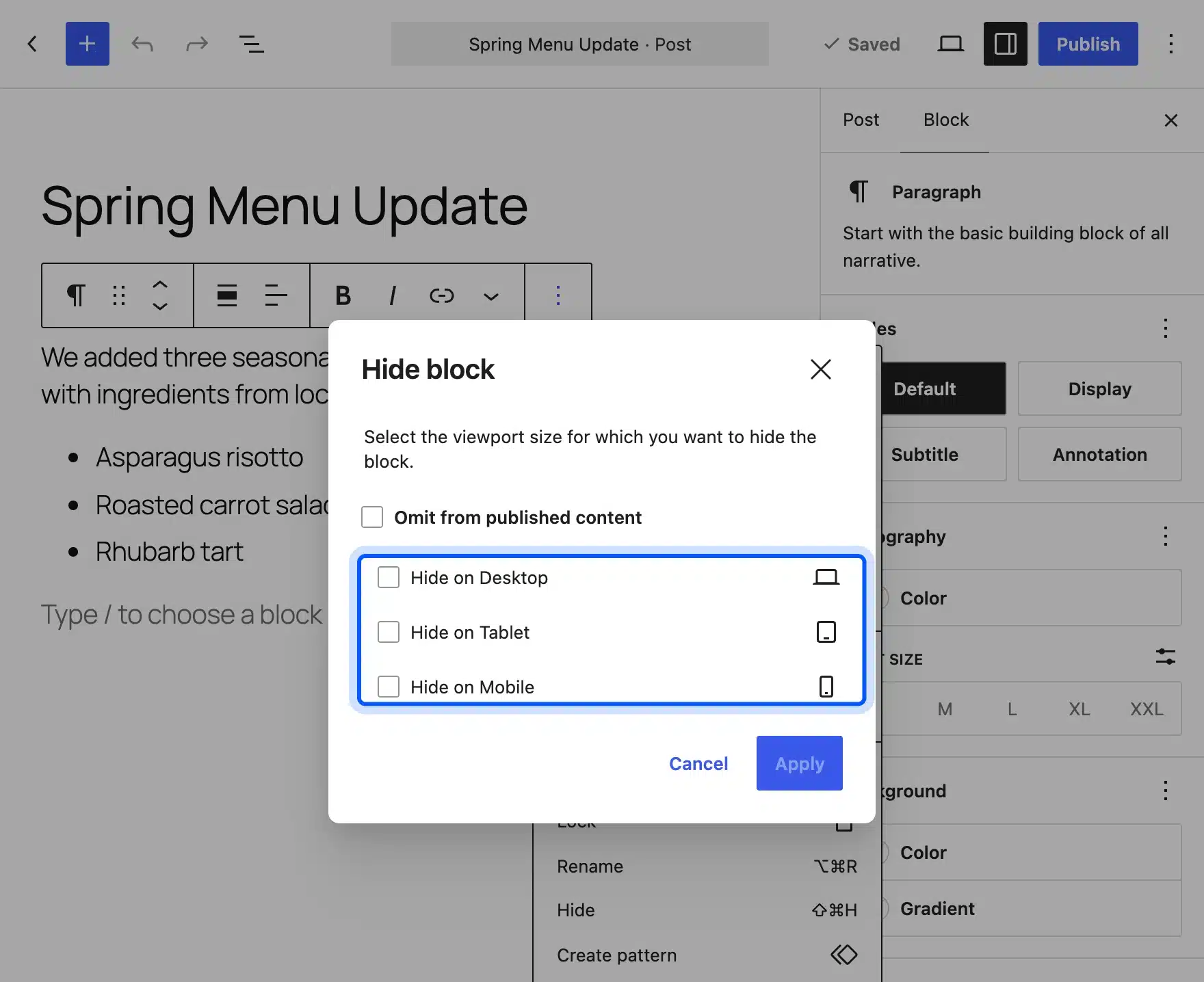Screen dimensions: 1204x982
Task: Click the block align icon in toolbar
Action: click(227, 295)
